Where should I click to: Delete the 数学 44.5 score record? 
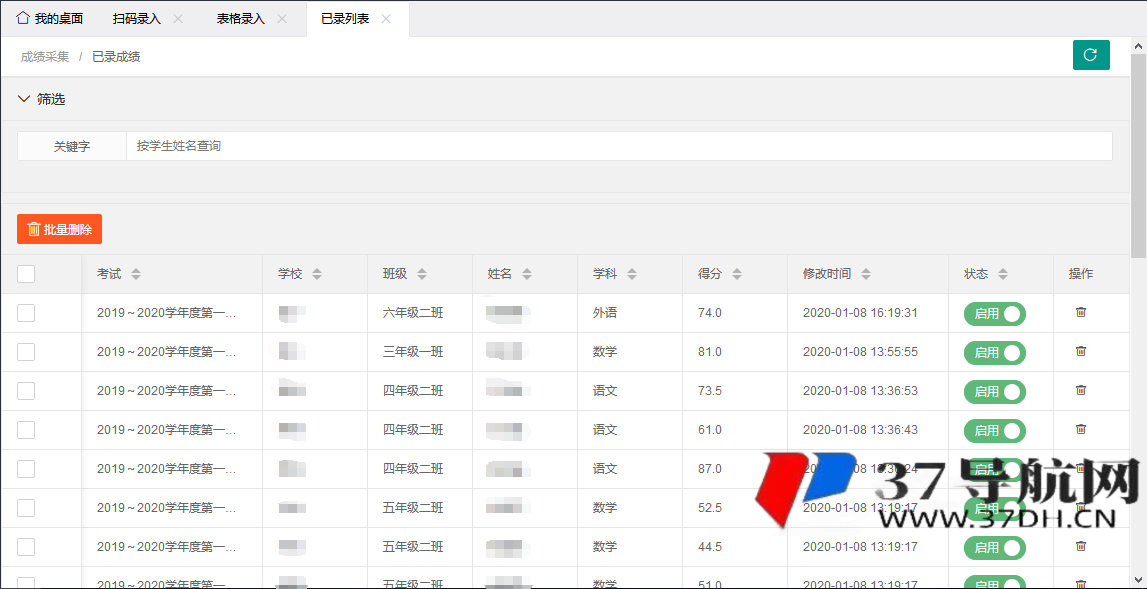(1080, 547)
